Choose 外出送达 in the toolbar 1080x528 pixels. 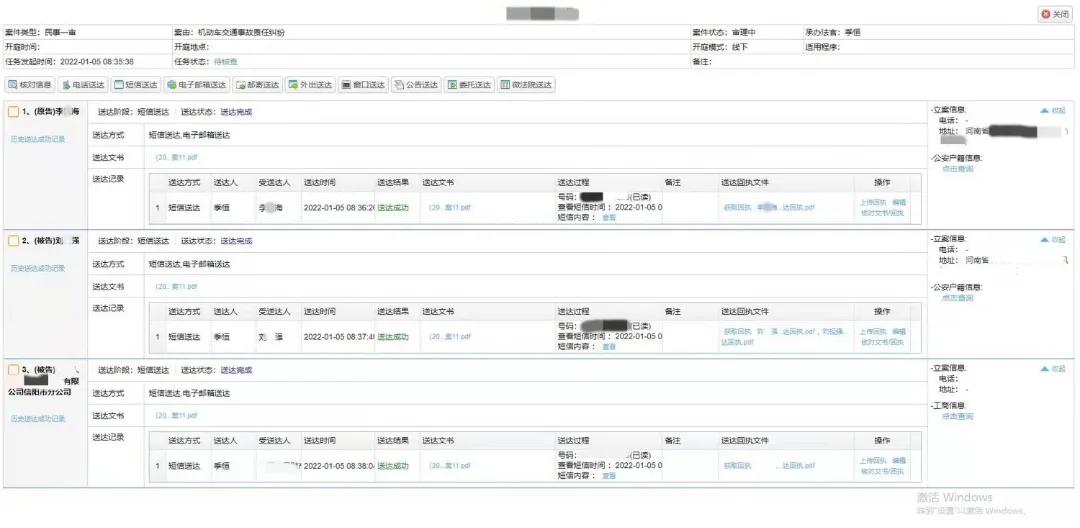pyautogui.click(x=310, y=85)
